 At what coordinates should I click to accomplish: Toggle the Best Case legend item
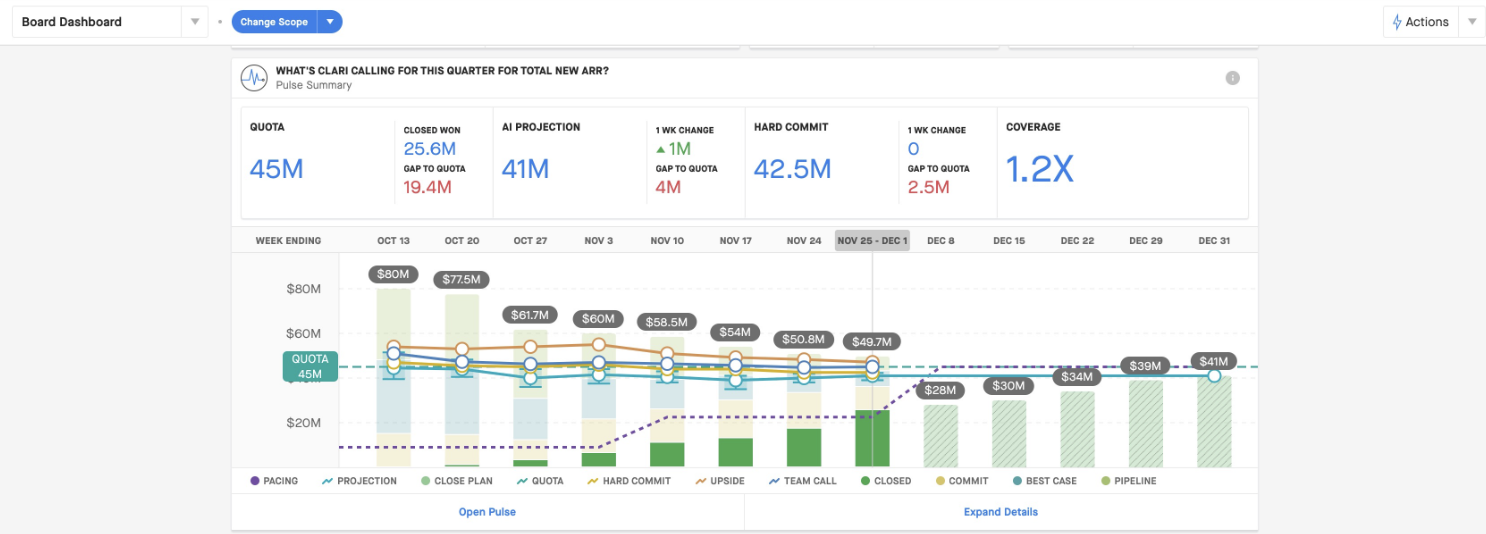pos(1044,481)
